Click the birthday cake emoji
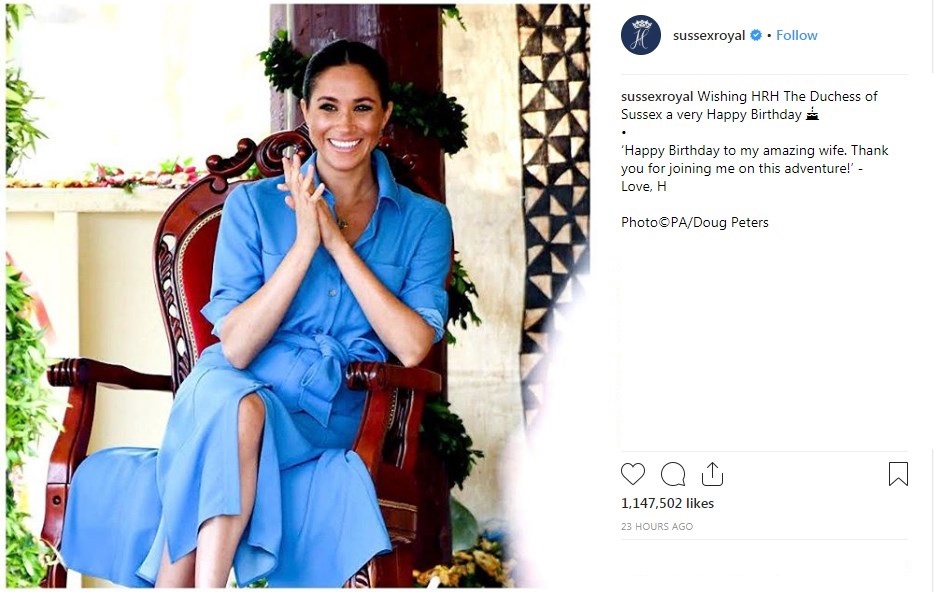The width and height of the screenshot is (934, 592). [812, 114]
